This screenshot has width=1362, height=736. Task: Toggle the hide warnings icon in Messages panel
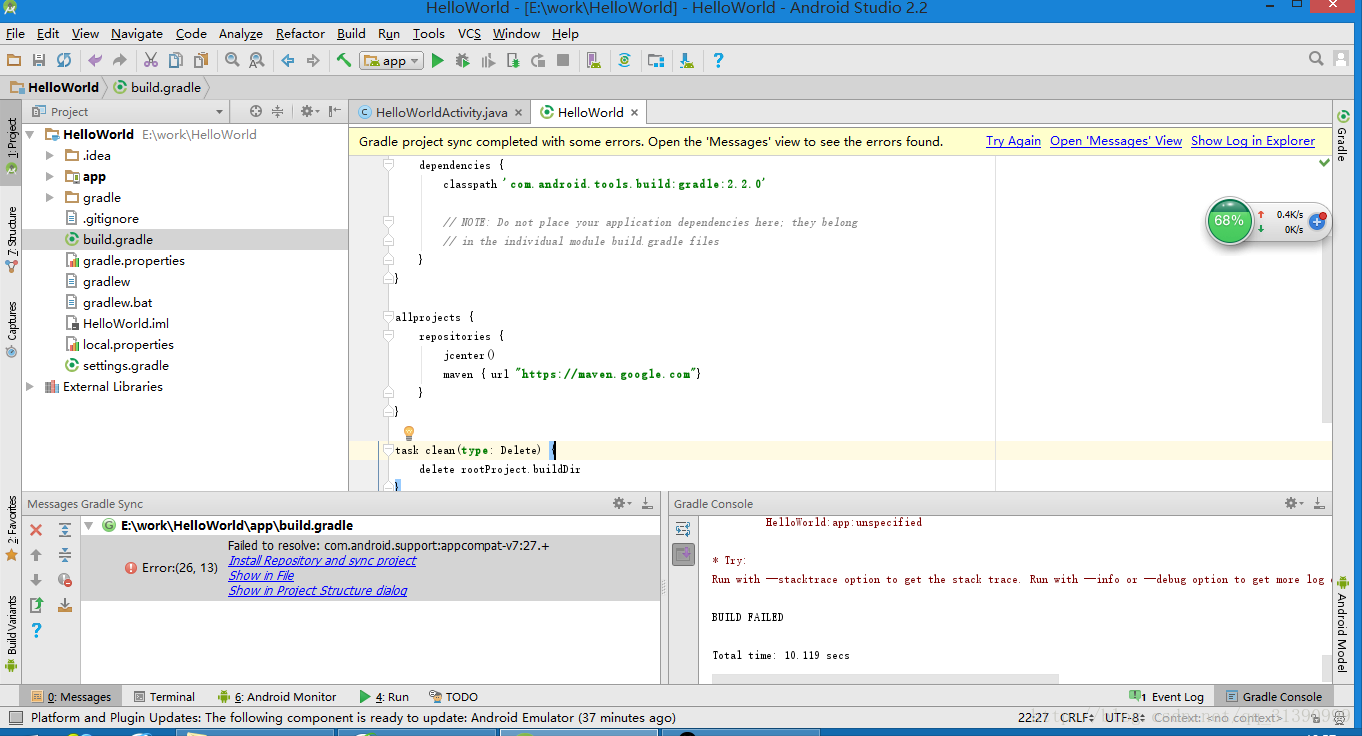pos(65,580)
